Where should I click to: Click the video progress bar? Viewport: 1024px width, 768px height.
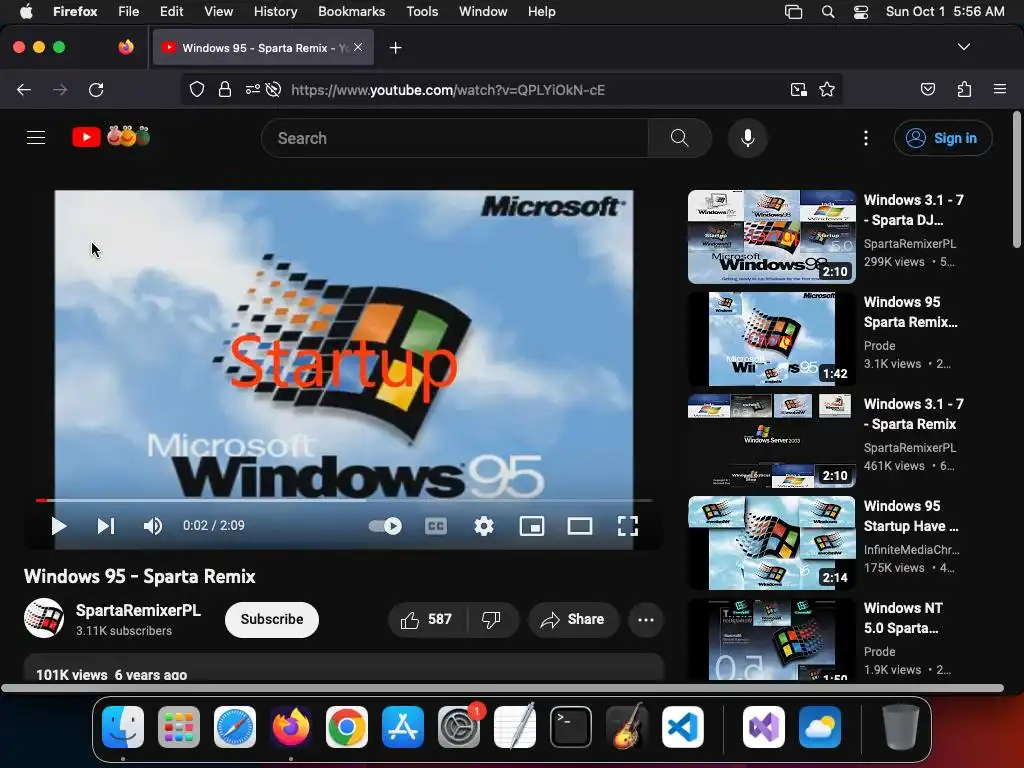tap(344, 501)
